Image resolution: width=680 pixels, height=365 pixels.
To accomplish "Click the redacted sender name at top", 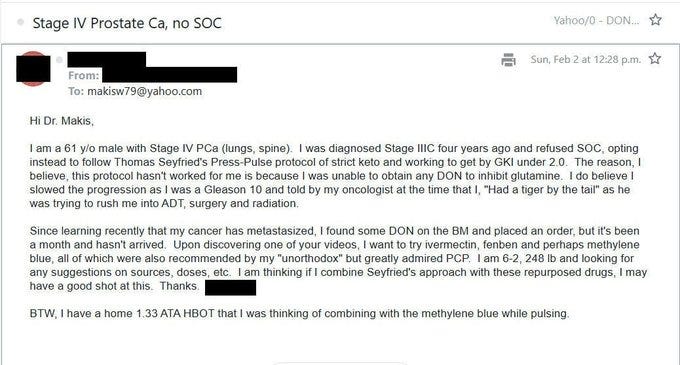I will tap(107, 59).
